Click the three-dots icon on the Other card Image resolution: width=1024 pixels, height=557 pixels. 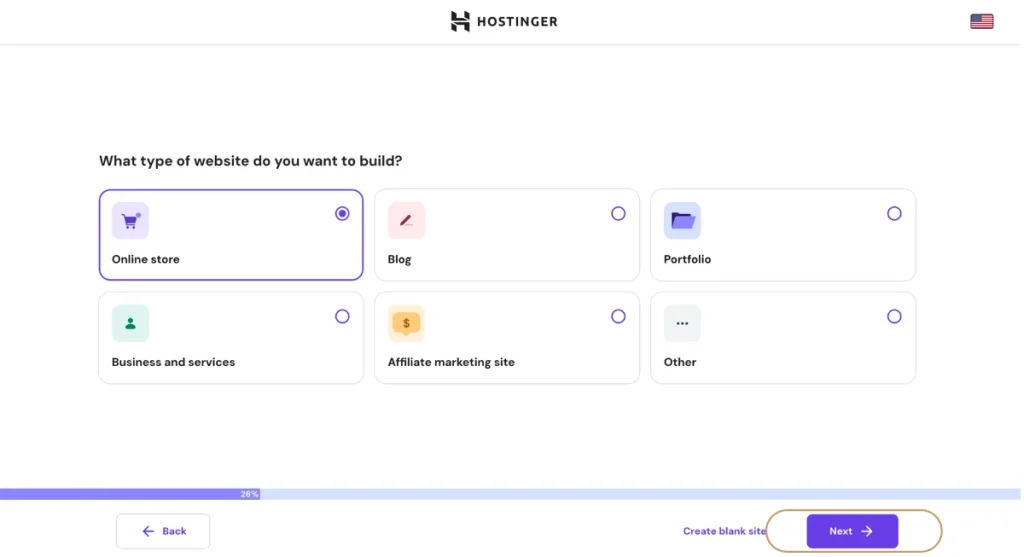pos(682,323)
